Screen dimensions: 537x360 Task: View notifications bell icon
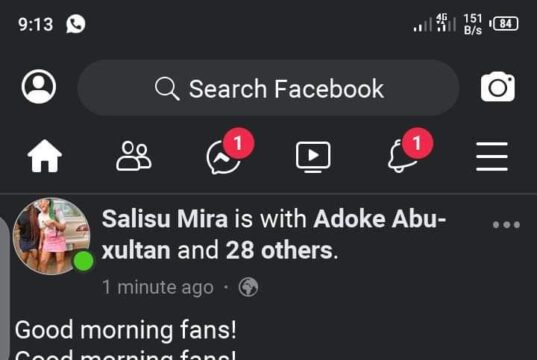click(x=402, y=156)
